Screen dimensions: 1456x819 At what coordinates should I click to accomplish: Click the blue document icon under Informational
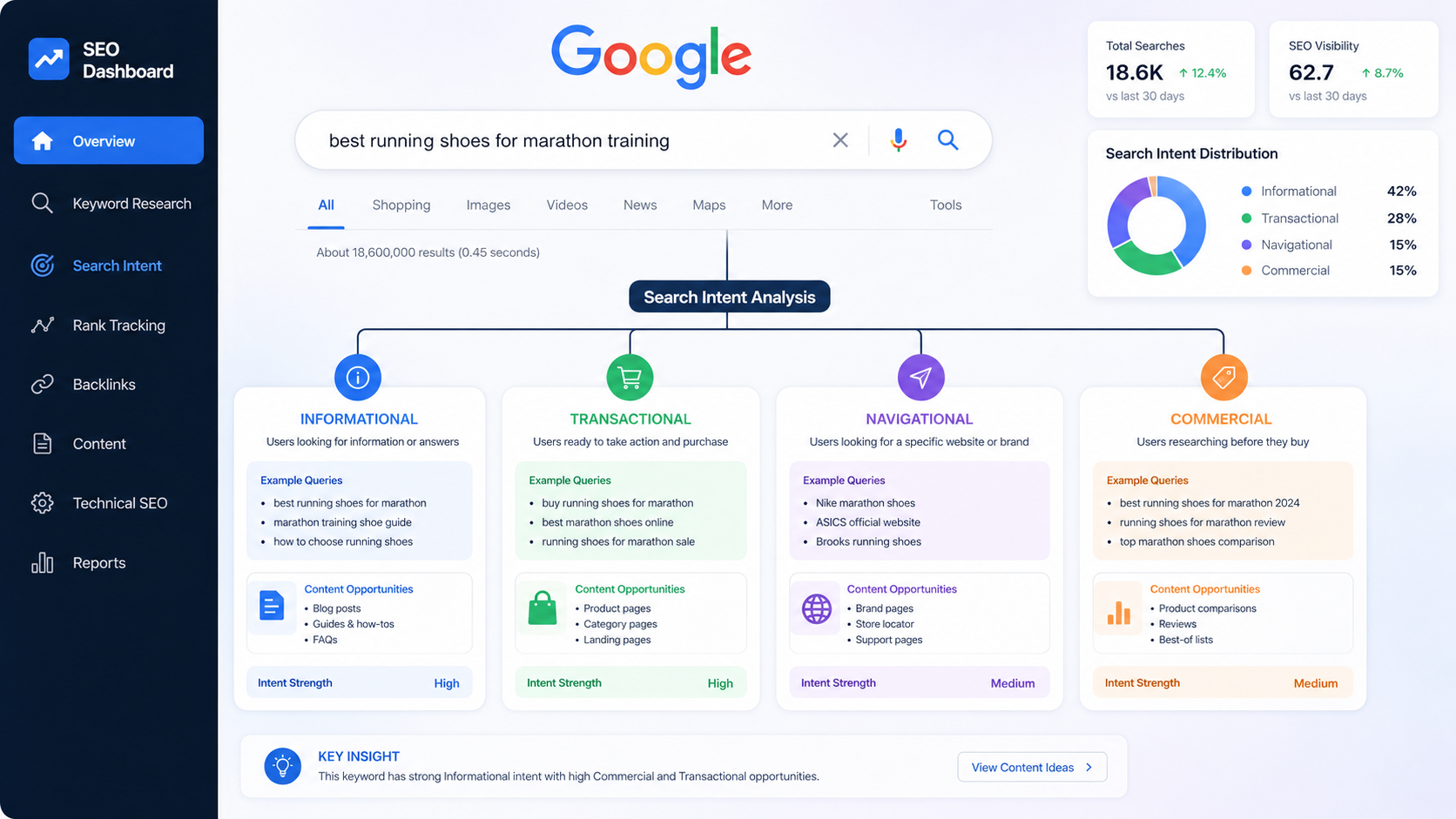pyautogui.click(x=272, y=605)
